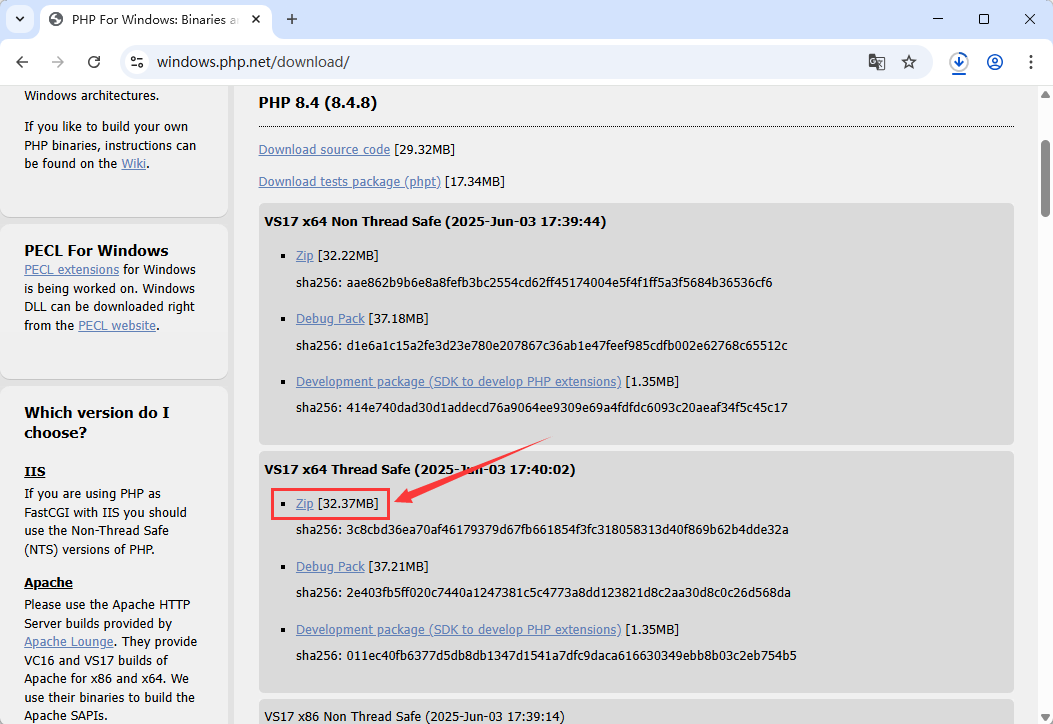Click sha256 hash starting with d1e6a1c1

click(x=567, y=346)
